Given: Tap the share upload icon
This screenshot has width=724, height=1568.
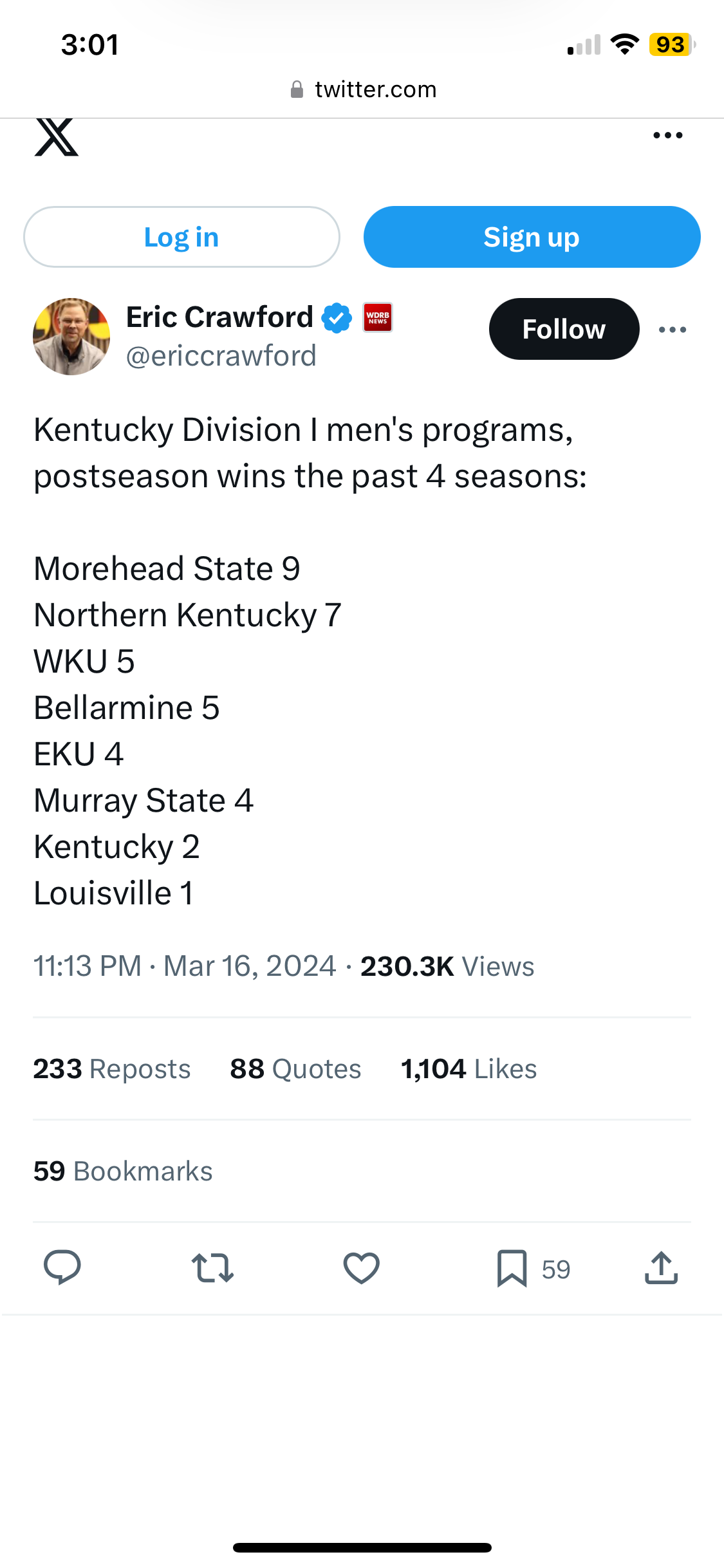Looking at the screenshot, I should 662,1268.
